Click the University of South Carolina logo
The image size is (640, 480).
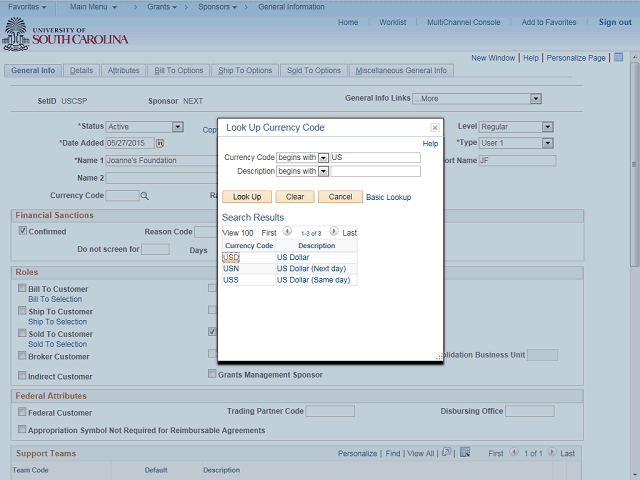point(66,33)
